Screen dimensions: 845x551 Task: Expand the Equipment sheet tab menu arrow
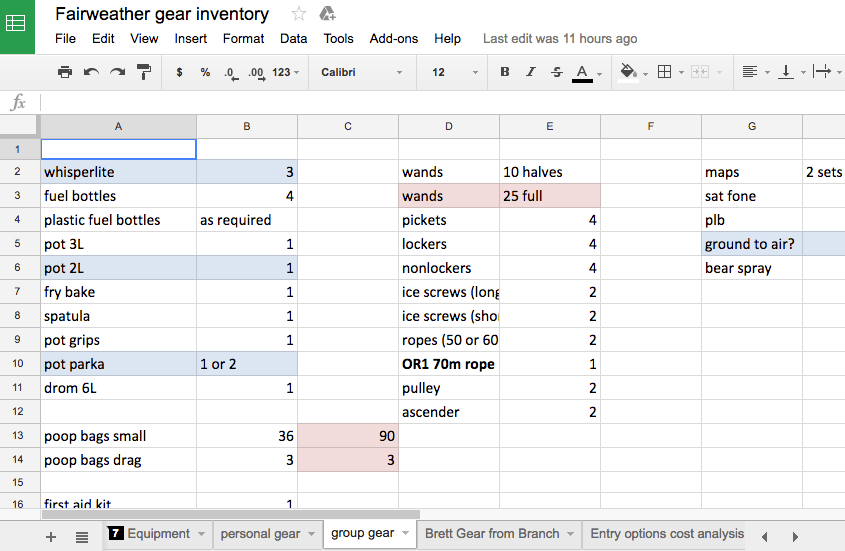(x=202, y=534)
